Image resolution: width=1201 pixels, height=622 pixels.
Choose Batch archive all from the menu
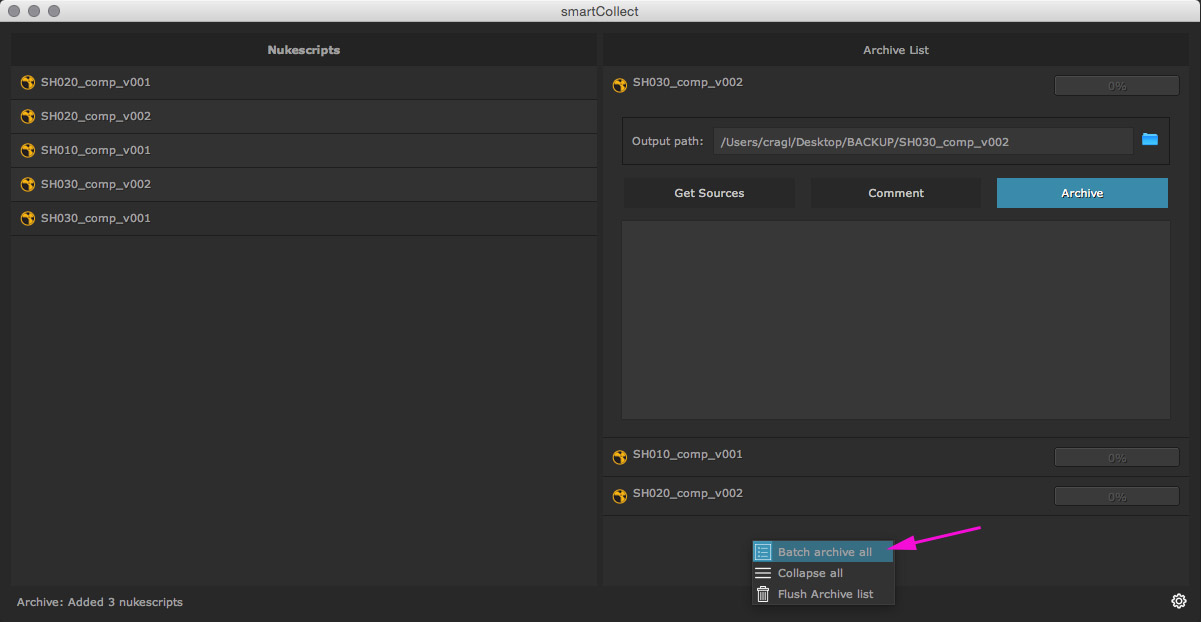point(824,552)
